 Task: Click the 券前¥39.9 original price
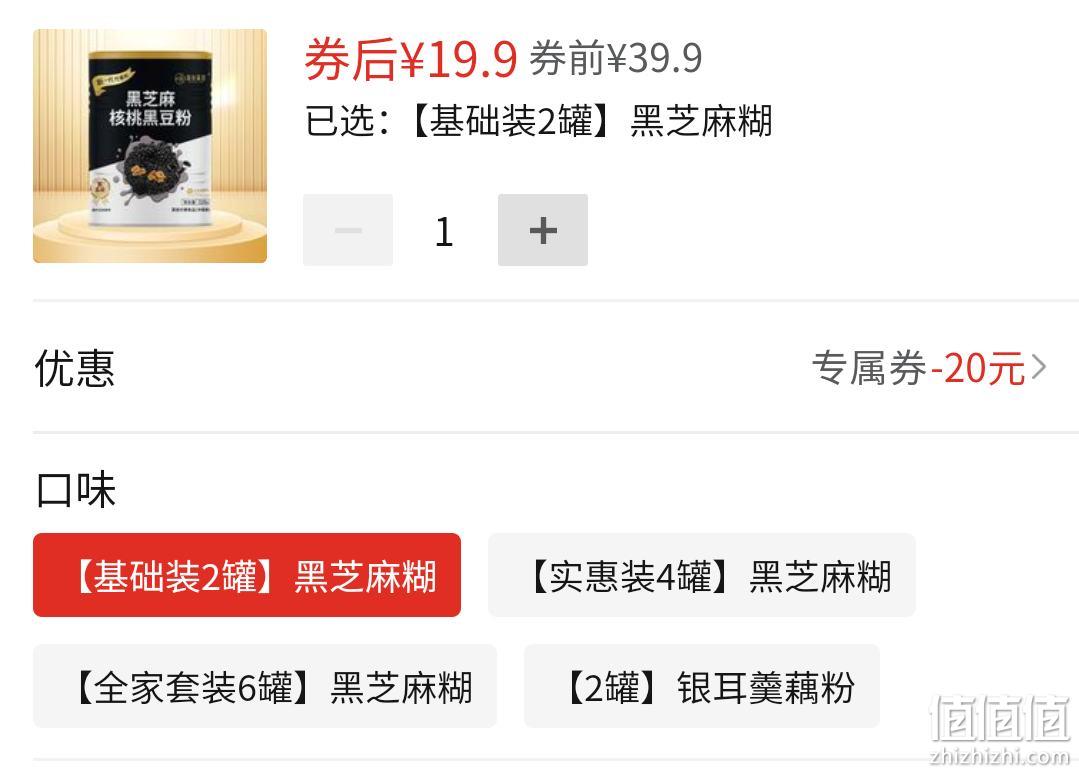tap(615, 58)
